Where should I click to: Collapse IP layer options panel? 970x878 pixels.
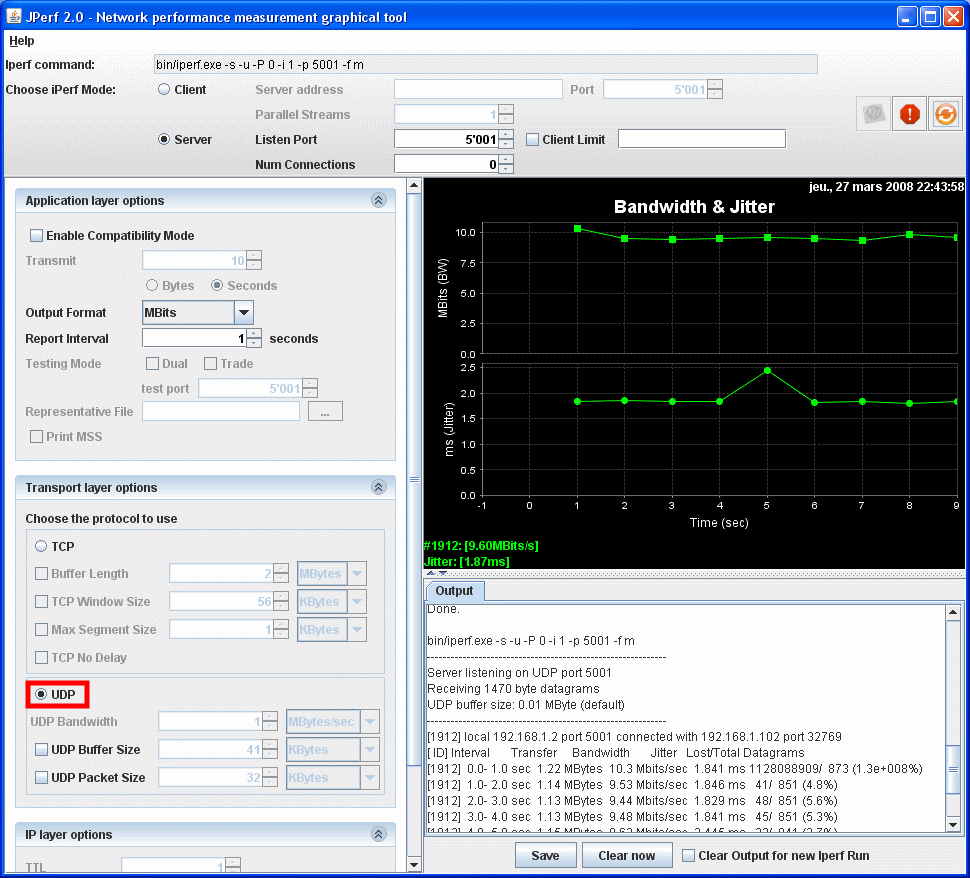pyautogui.click(x=379, y=834)
